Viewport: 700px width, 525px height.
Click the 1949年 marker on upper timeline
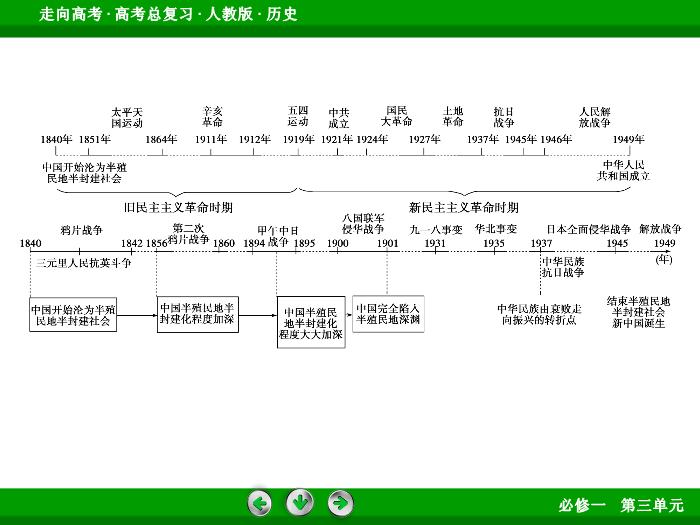coord(628,139)
